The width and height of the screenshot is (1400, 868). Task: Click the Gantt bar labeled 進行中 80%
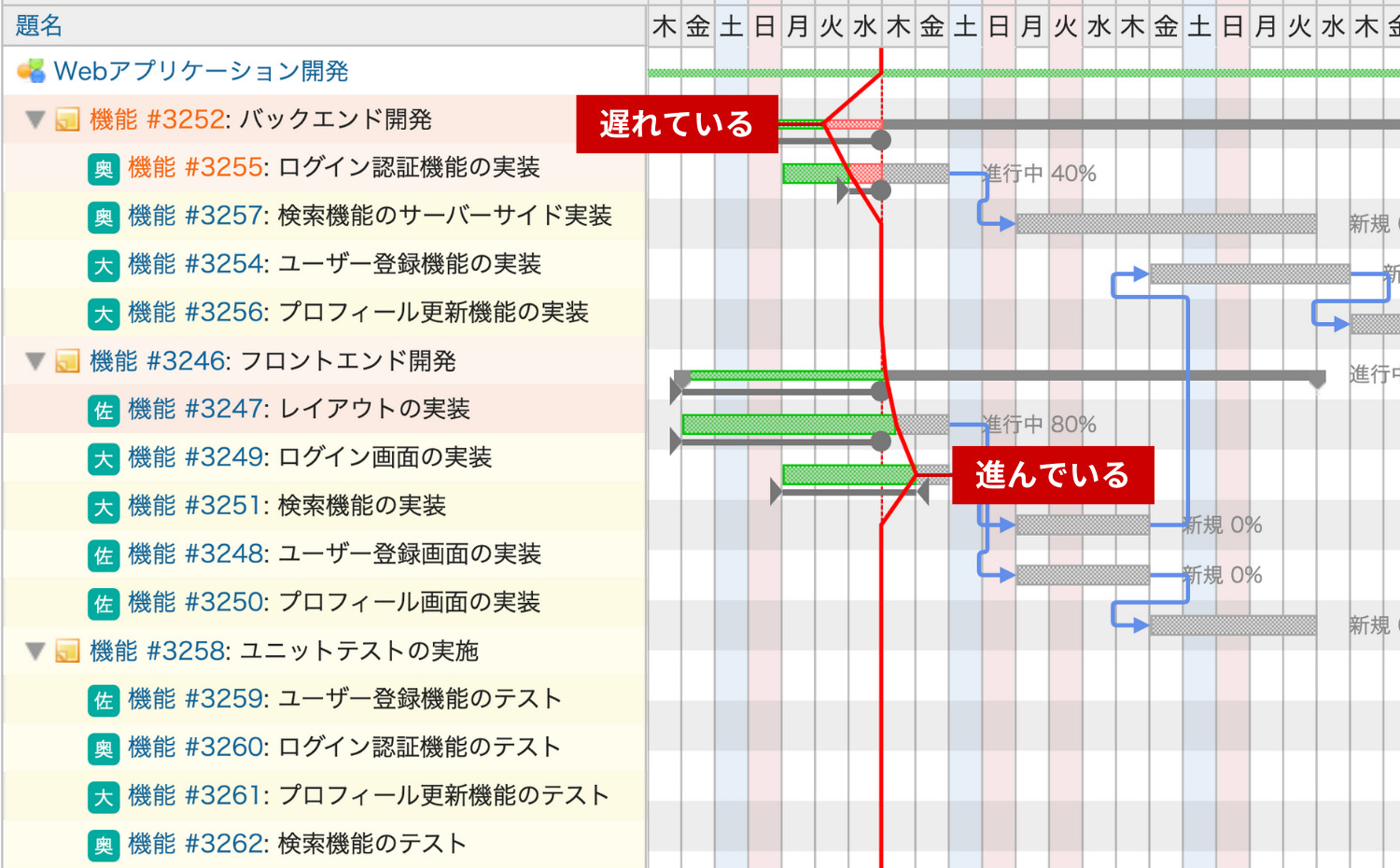[x=815, y=425]
